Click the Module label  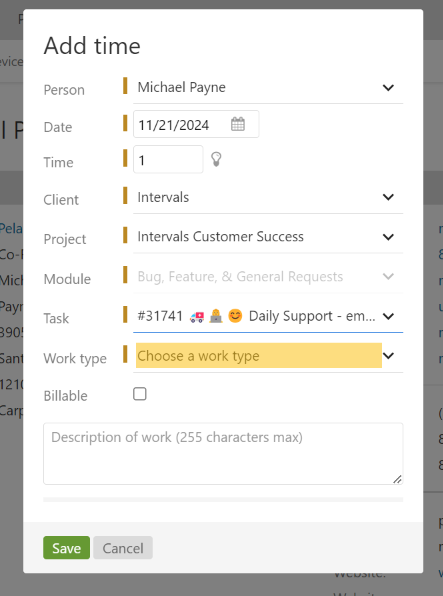click(67, 279)
